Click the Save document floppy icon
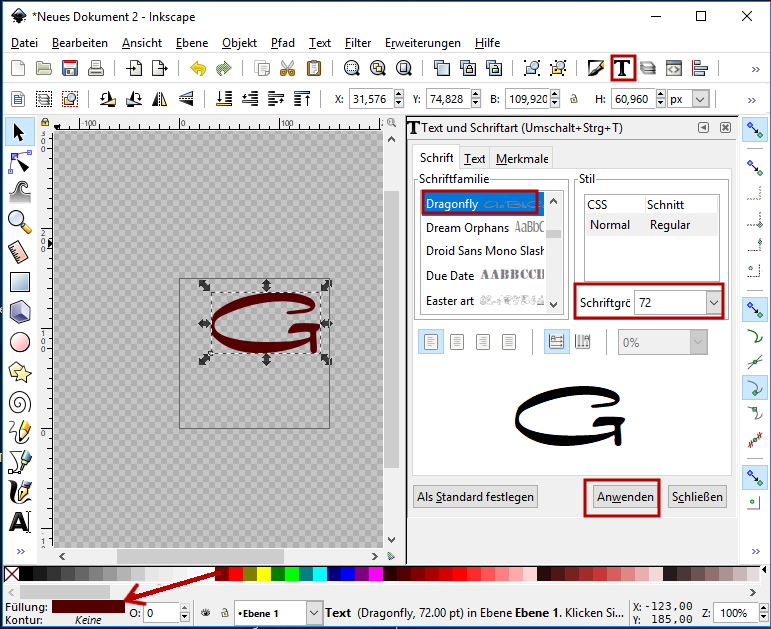 [x=70, y=68]
